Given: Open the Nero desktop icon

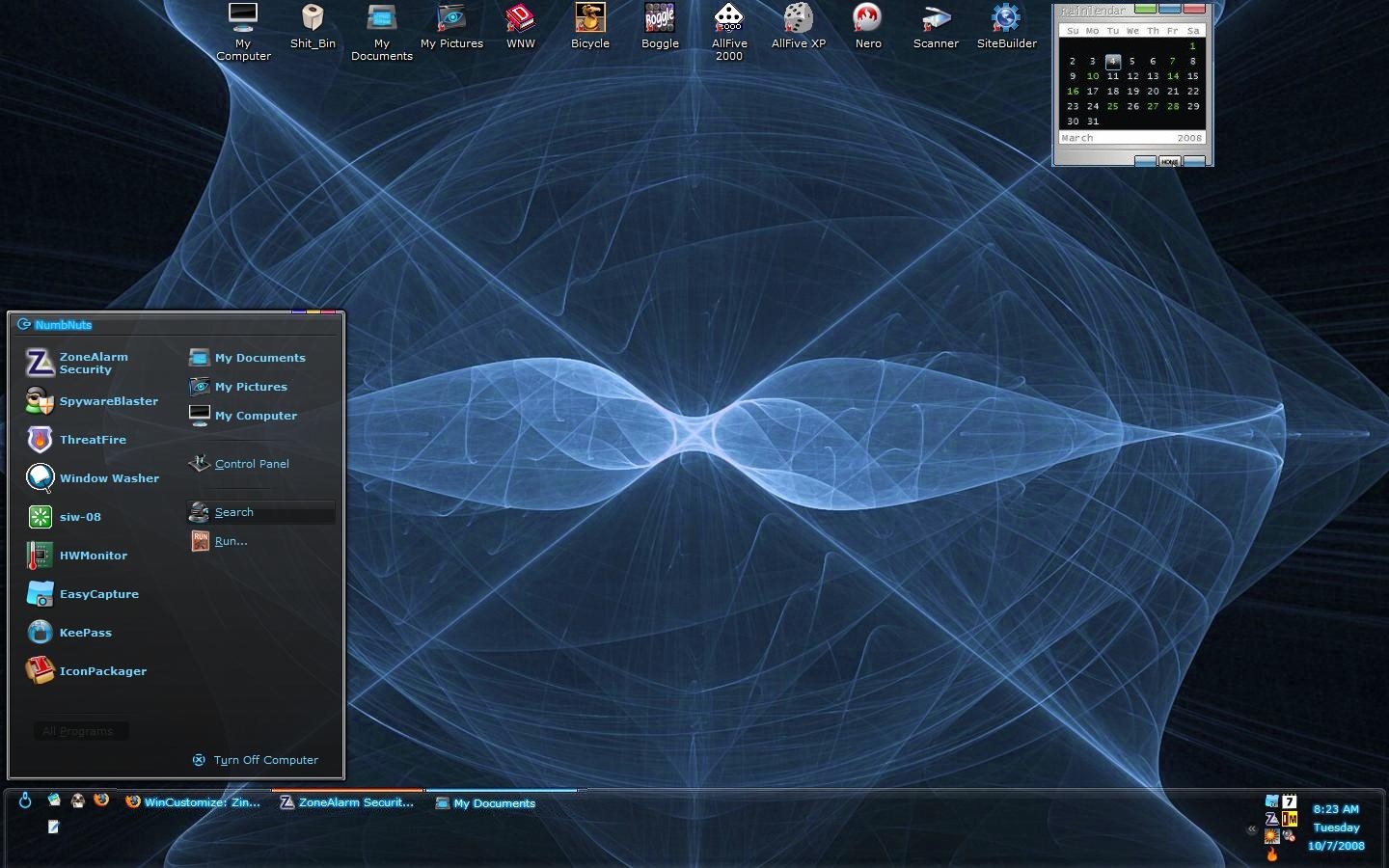Looking at the screenshot, I should point(867,26).
